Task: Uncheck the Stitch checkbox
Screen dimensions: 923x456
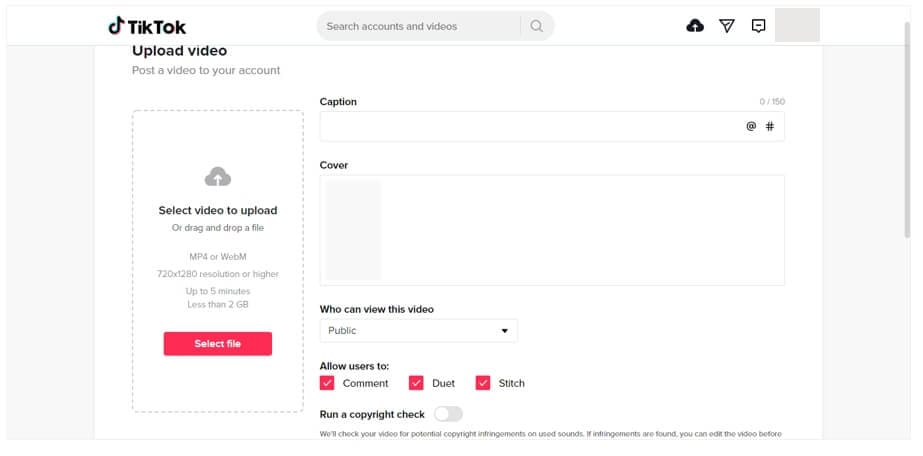Action: [x=483, y=383]
